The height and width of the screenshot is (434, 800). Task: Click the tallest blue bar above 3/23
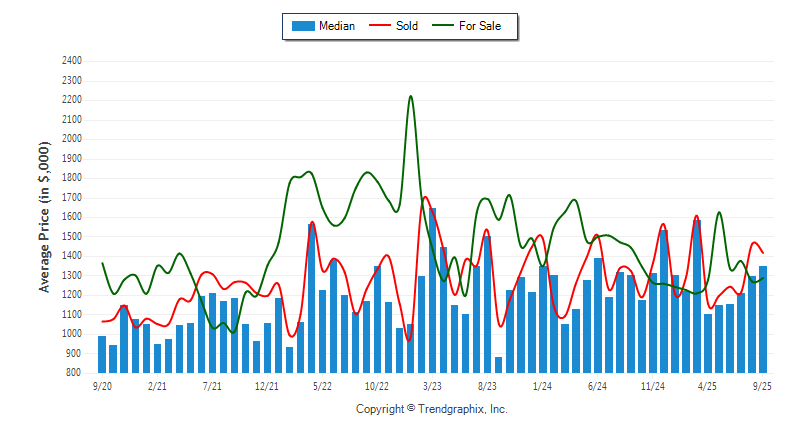click(432, 290)
